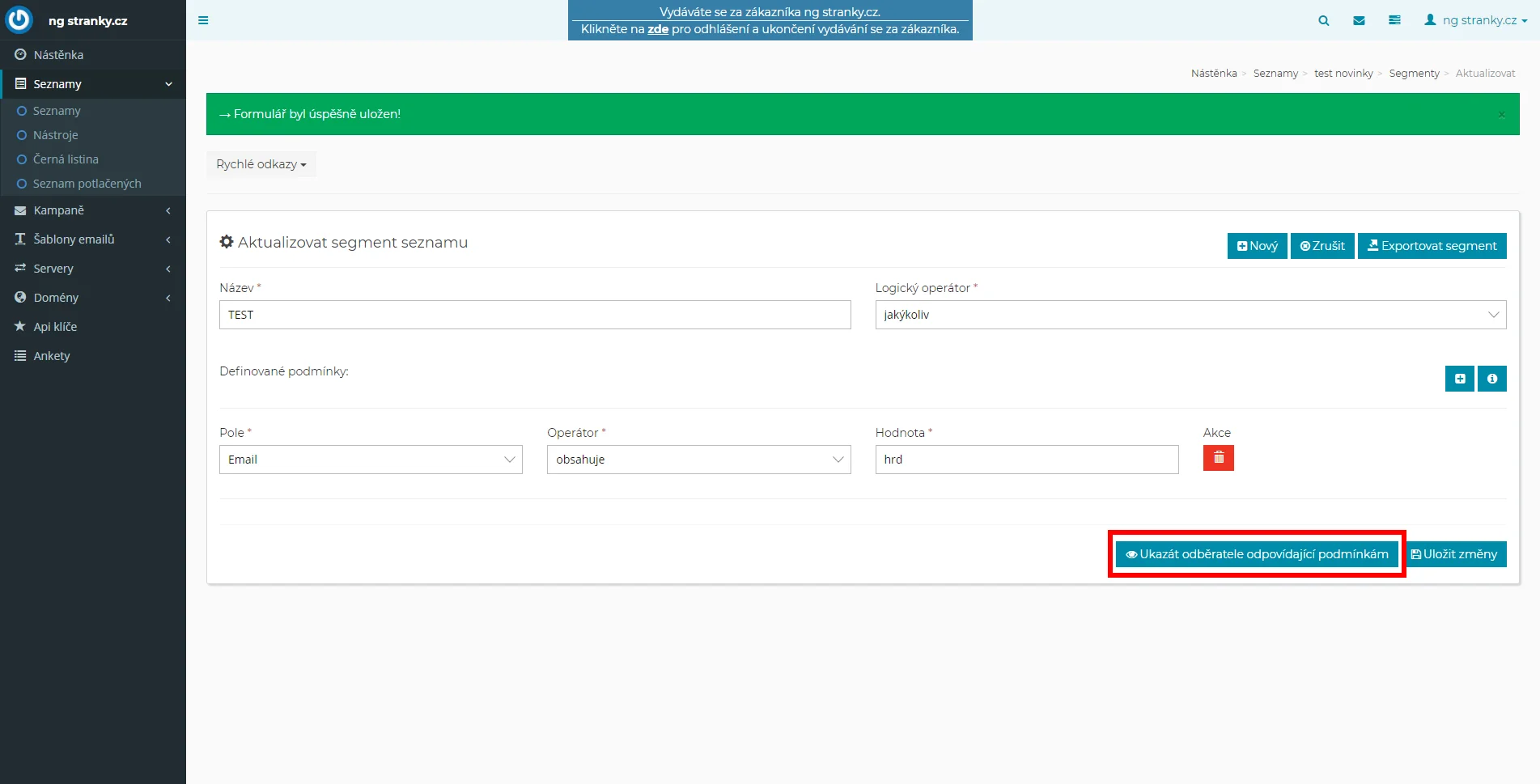The height and width of the screenshot is (784, 1540).
Task: Open Černá listina in sidebar
Action: (66, 159)
